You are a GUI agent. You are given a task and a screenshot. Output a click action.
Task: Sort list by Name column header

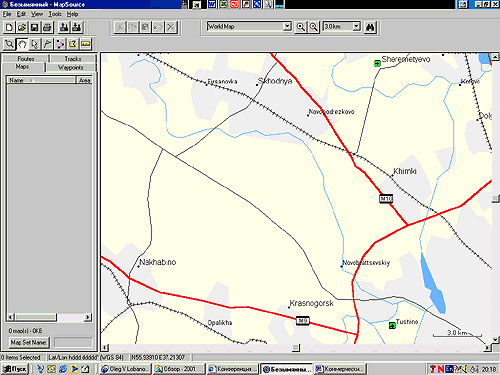pyautogui.click(x=41, y=80)
